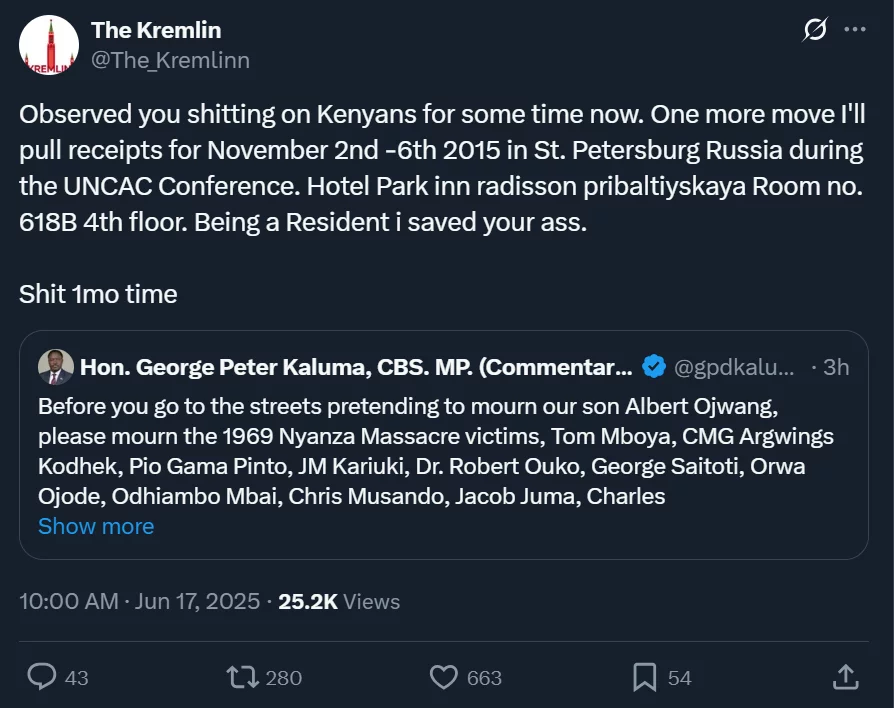894x708 pixels.
Task: Click the 280 reposts count
Action: [x=284, y=678]
